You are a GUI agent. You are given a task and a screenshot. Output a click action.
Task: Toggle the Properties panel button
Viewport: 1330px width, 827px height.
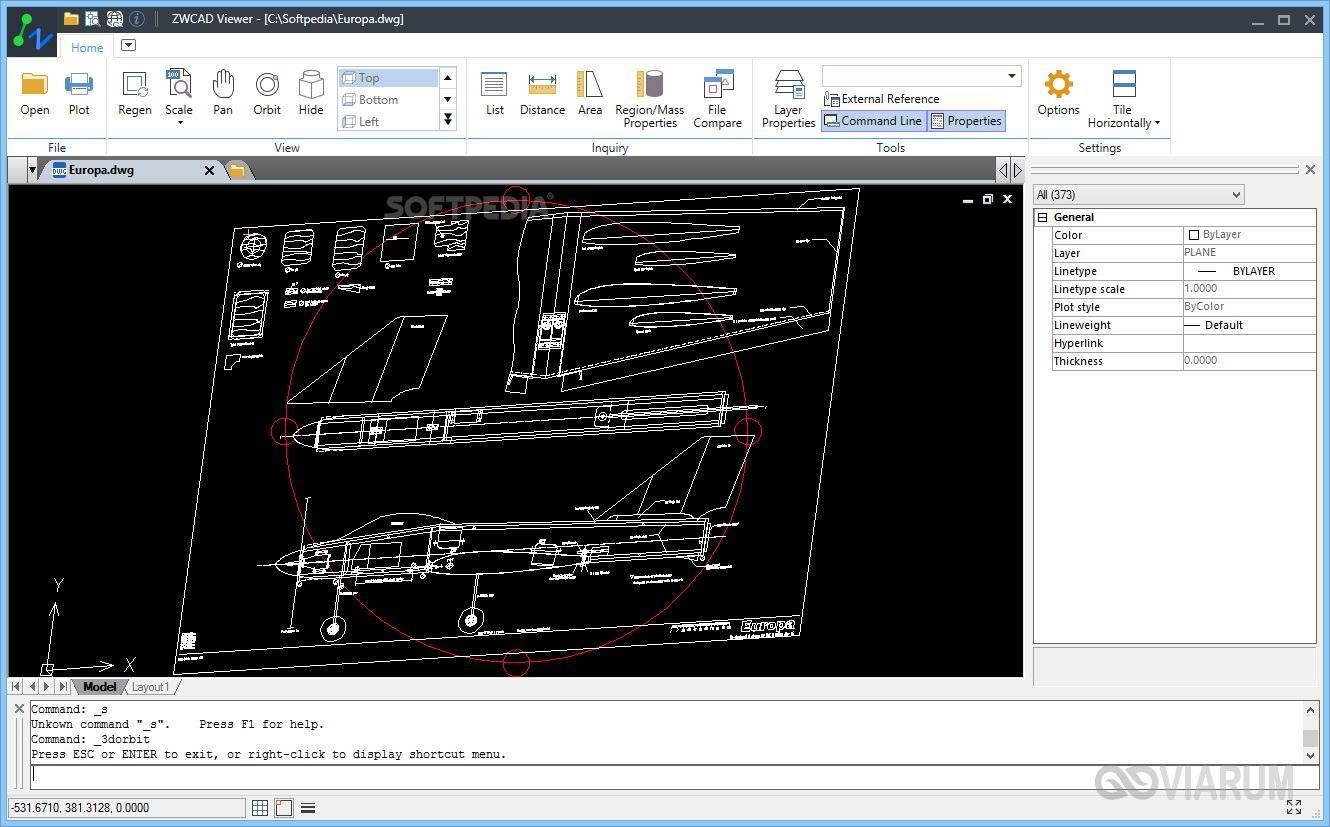click(966, 121)
